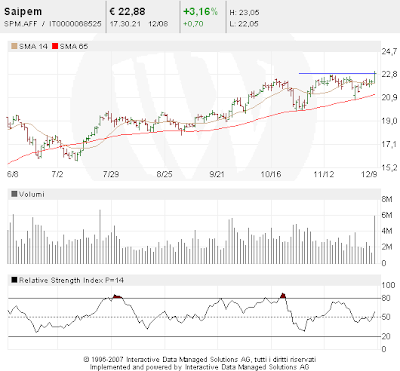Click the blue horizontal resistance line
400x371 pixels.
(337, 73)
